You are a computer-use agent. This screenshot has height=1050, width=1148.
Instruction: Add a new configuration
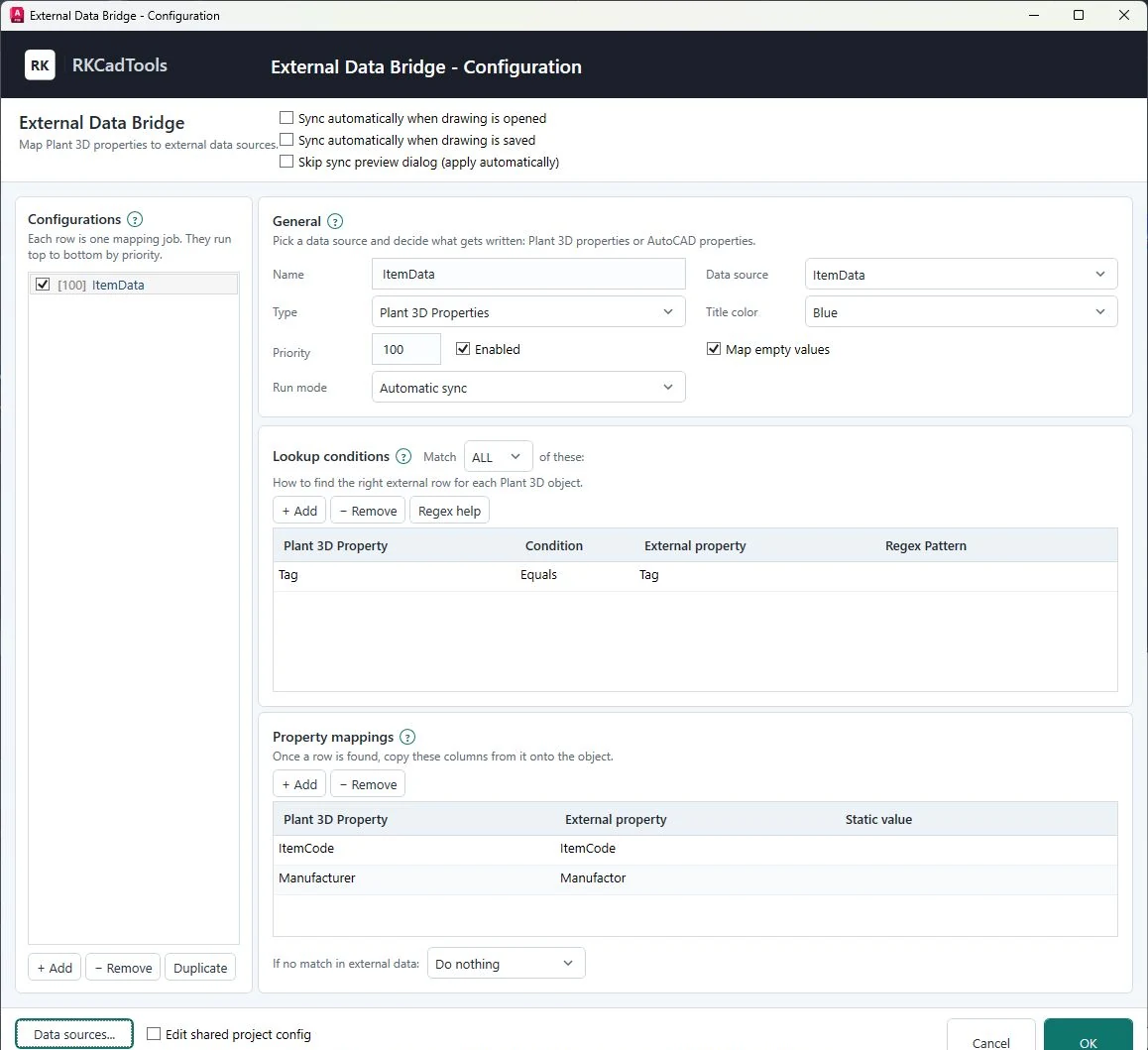(x=55, y=968)
